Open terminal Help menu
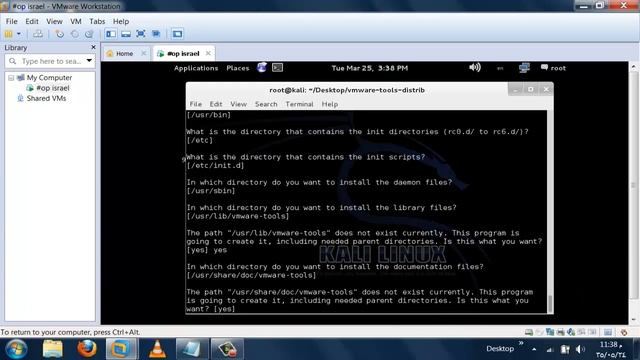 [x=329, y=104]
